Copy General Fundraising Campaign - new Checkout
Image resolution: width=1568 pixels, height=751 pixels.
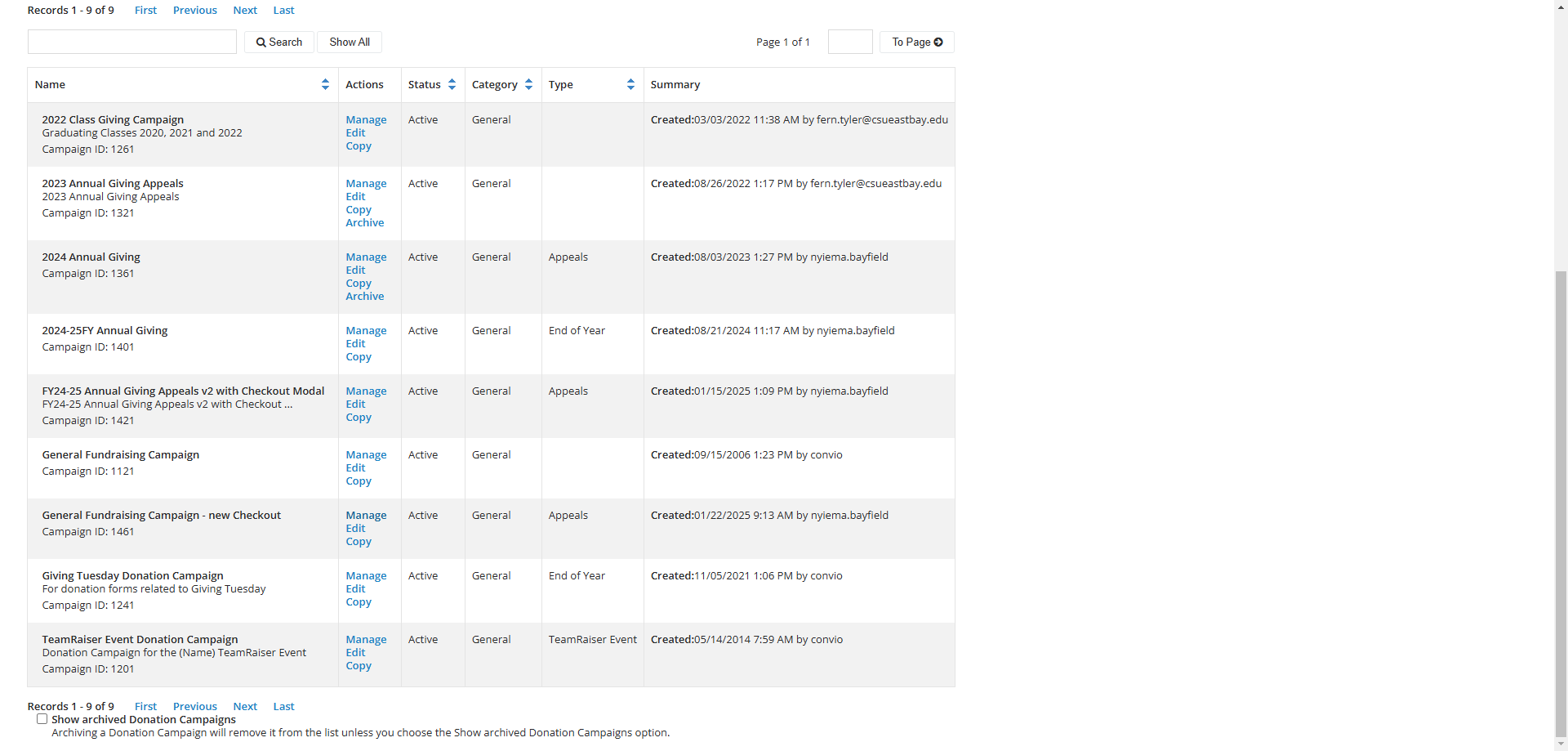pyautogui.click(x=359, y=541)
